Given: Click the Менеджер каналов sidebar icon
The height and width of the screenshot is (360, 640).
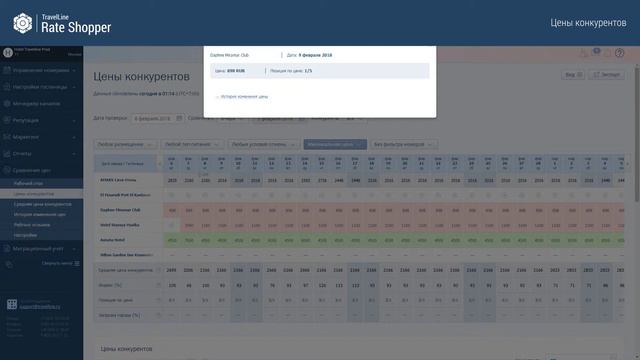Looking at the screenshot, I should point(7,104).
